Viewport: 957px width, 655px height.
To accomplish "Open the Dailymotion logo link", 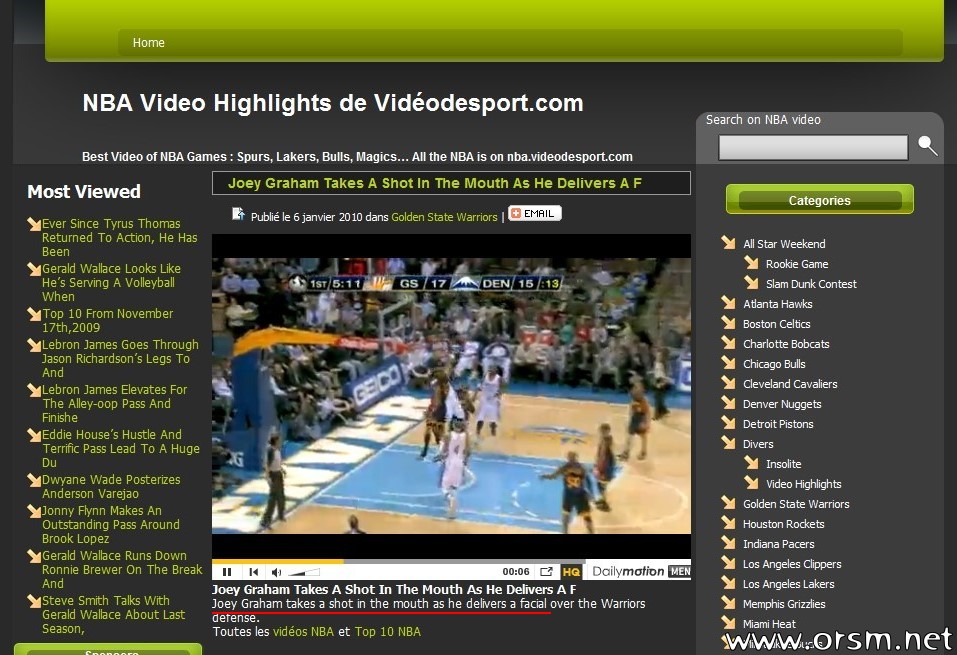I will (628, 571).
